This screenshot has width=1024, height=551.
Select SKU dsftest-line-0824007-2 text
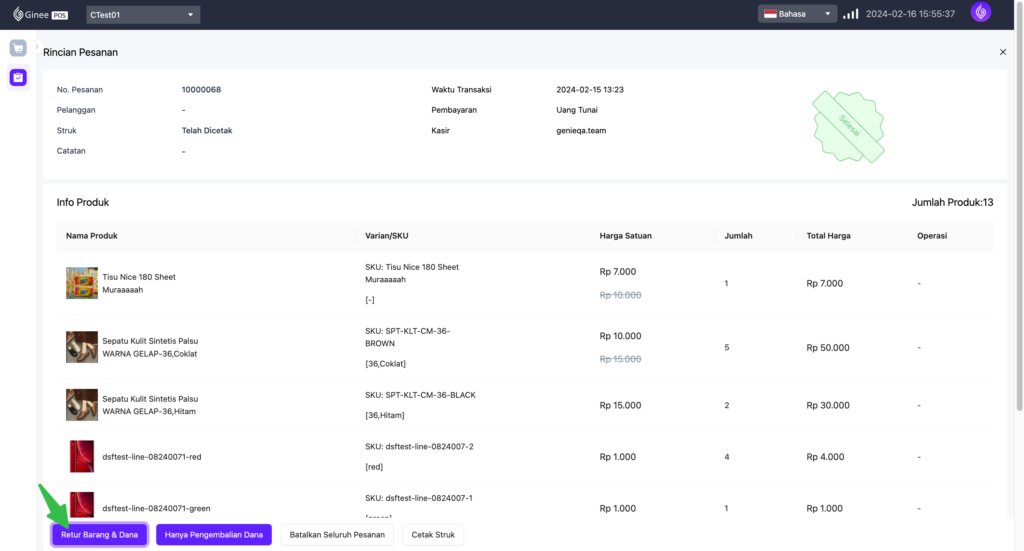click(x=419, y=447)
